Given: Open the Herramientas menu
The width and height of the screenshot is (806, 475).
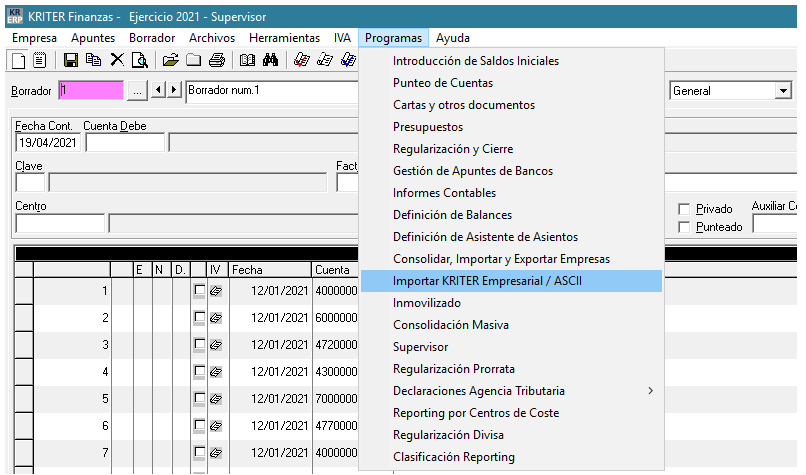Looking at the screenshot, I should coord(284,37).
